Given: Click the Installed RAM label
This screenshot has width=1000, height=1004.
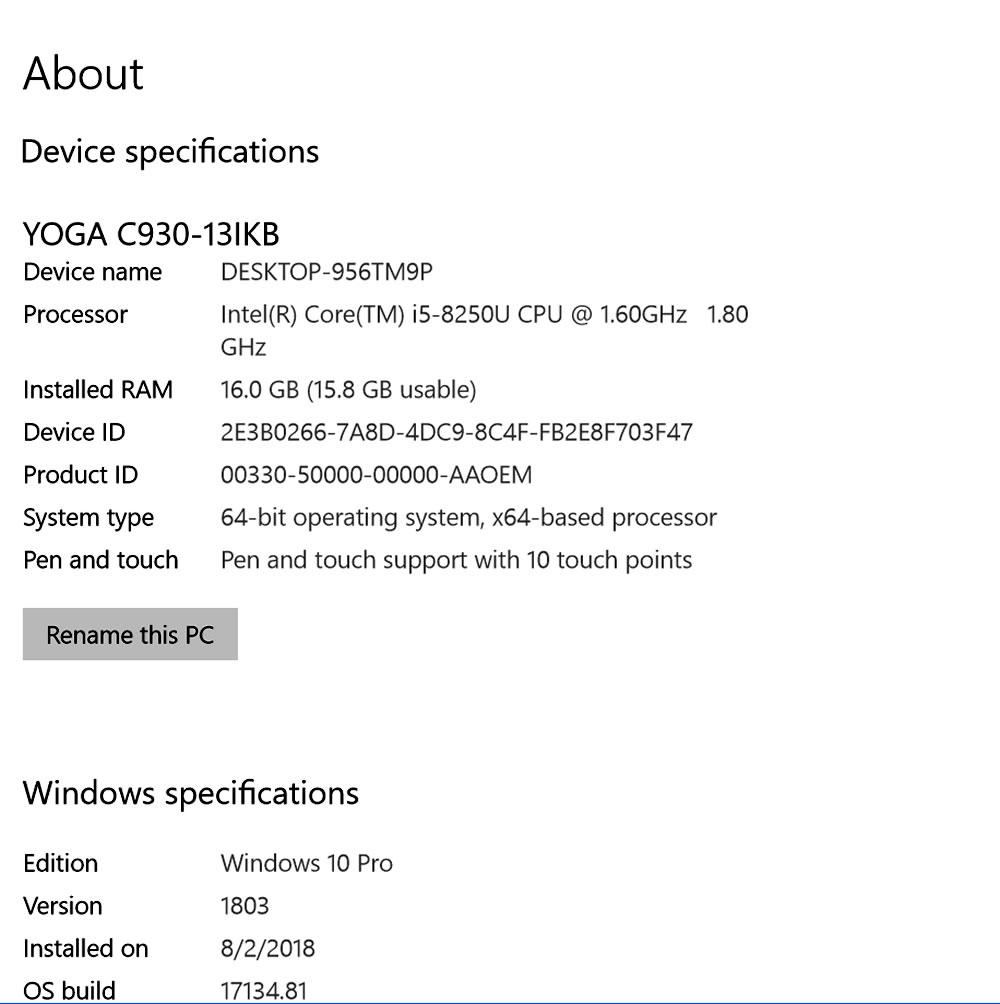Looking at the screenshot, I should (x=98, y=389).
